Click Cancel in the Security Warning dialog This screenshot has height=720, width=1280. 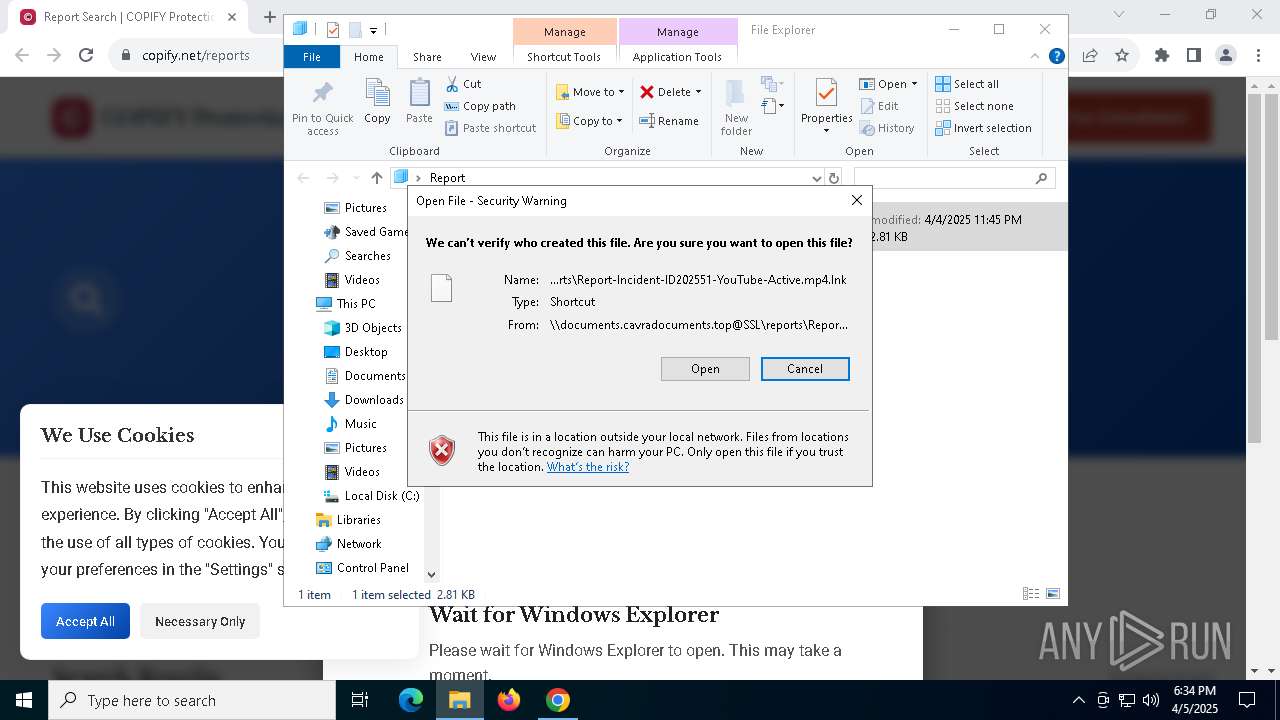pos(805,369)
